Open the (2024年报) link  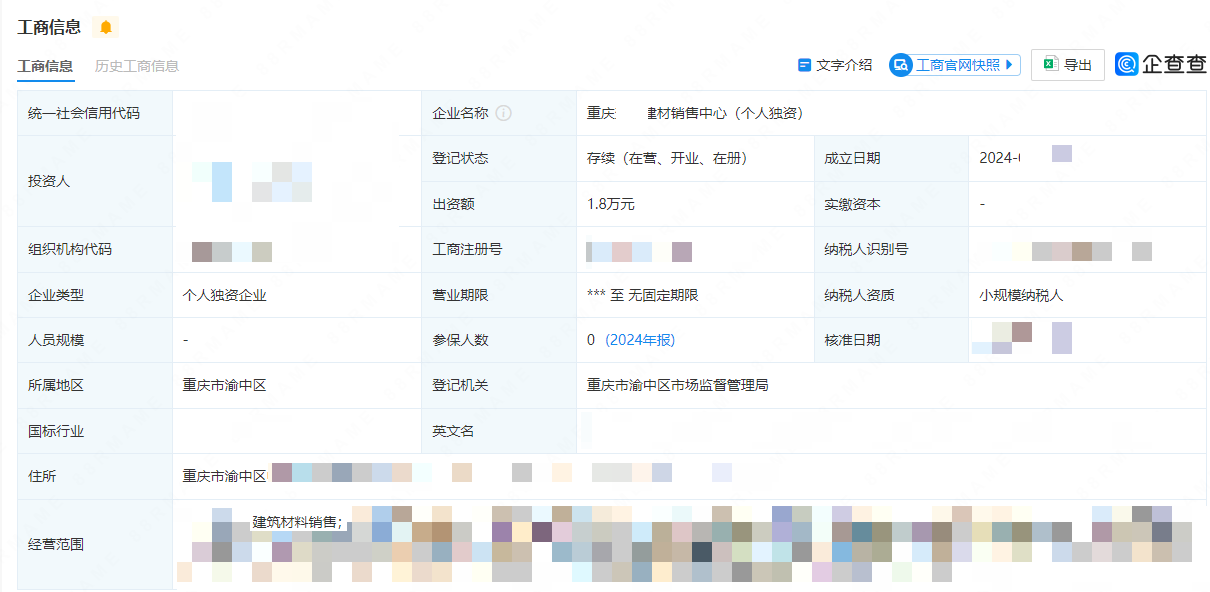640,340
